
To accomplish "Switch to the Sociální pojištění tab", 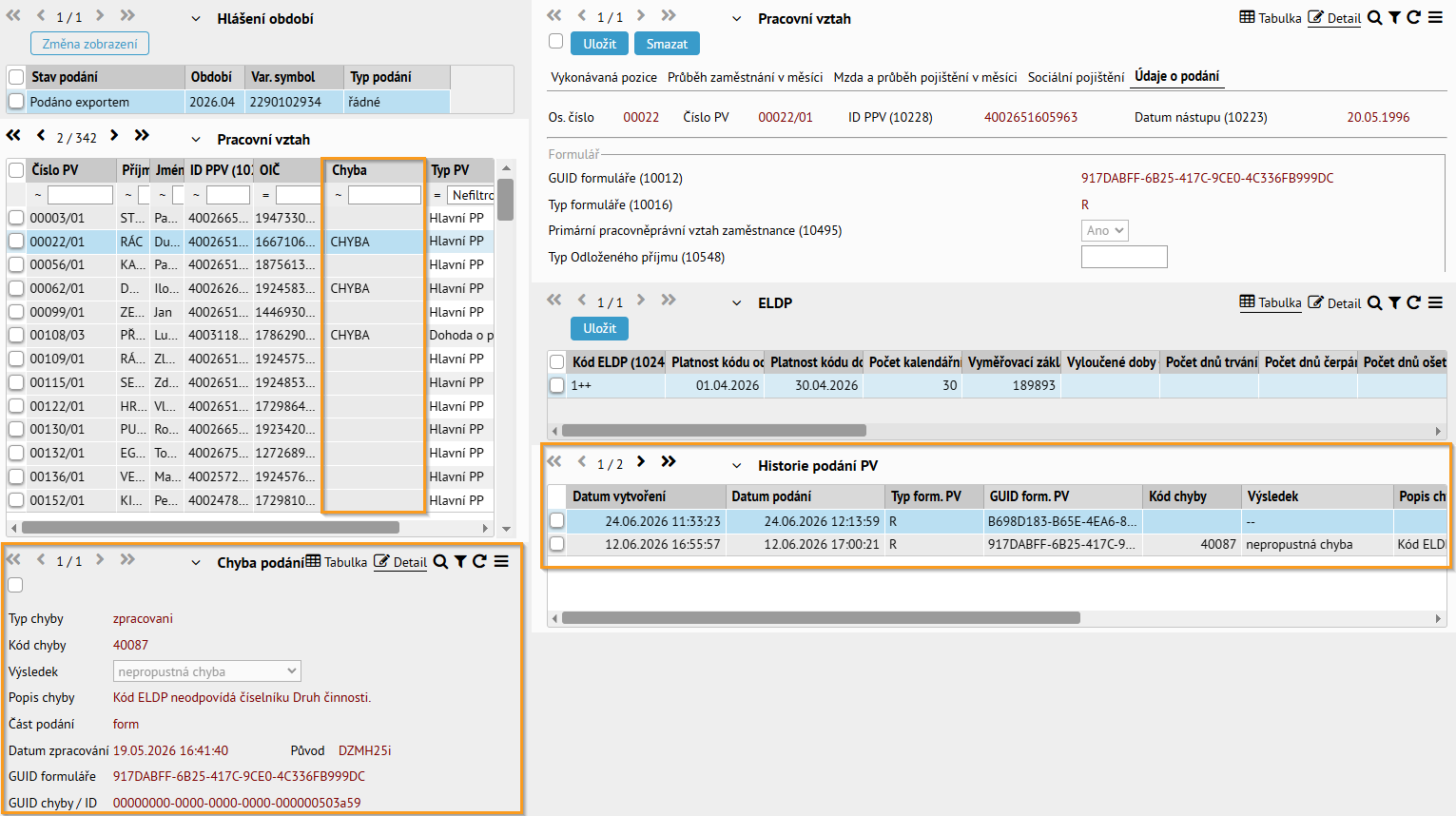I will coord(1076,77).
